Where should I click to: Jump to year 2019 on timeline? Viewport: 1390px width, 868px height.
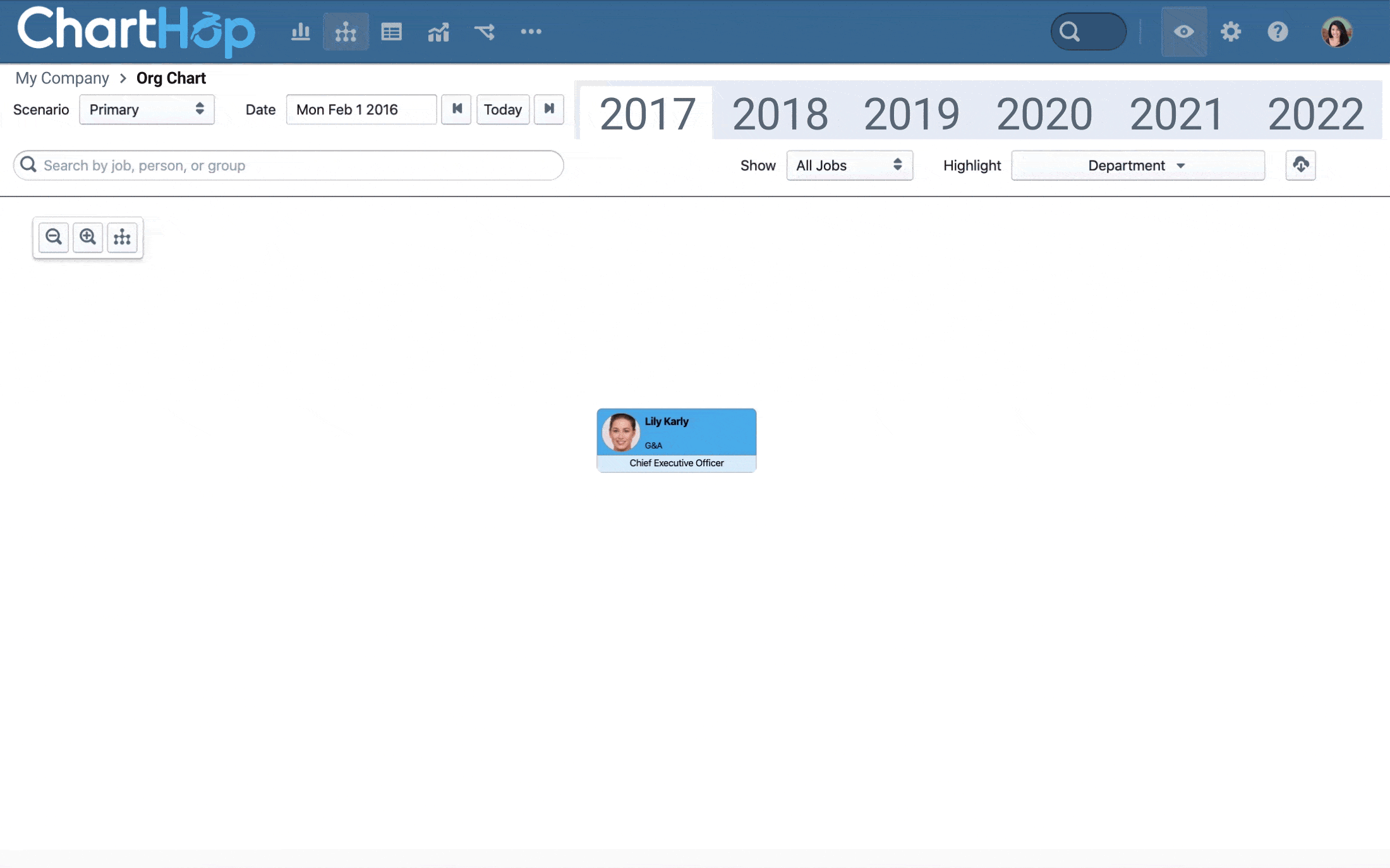911,114
